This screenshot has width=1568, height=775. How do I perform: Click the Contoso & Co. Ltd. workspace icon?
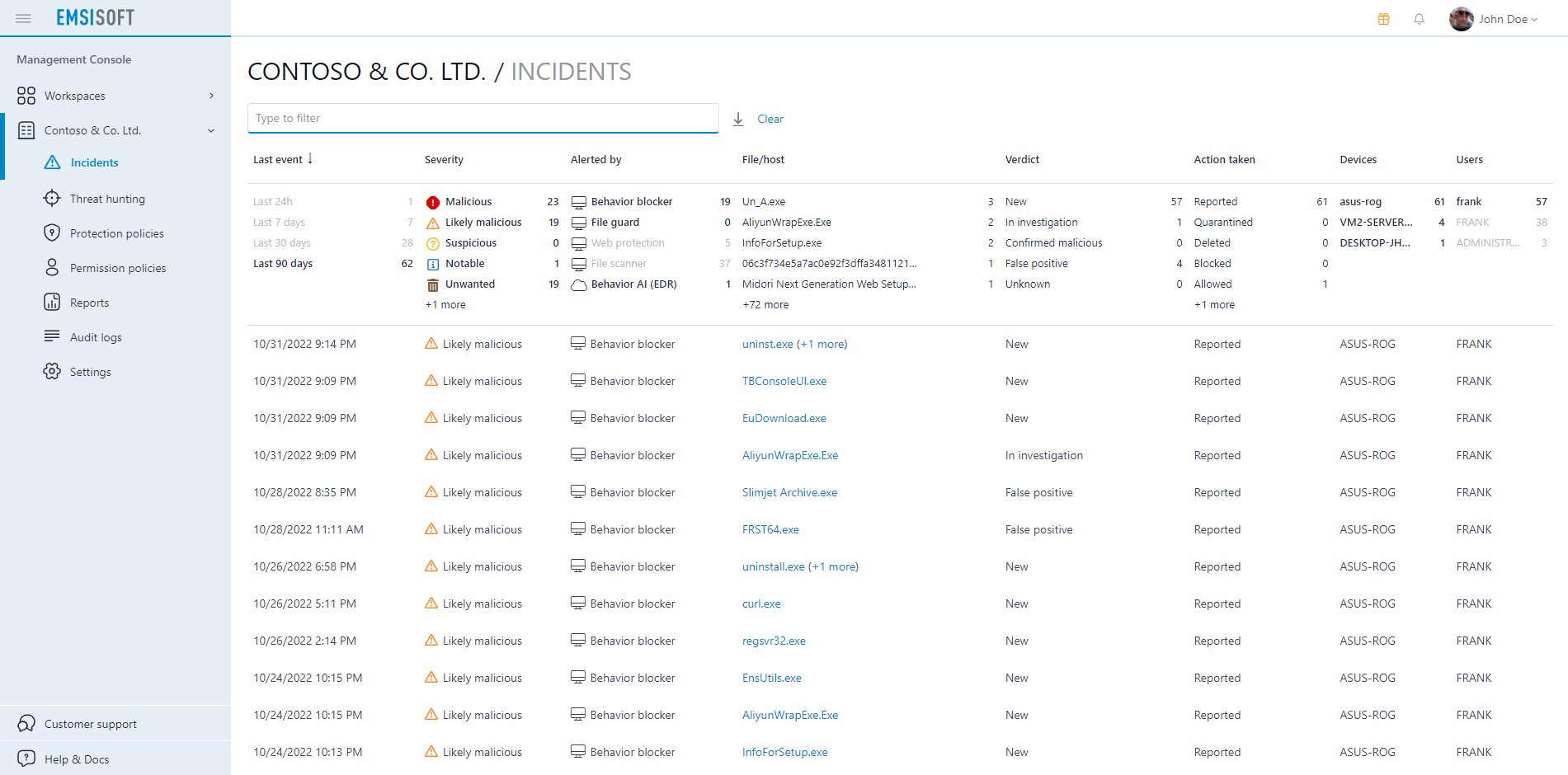(x=26, y=130)
